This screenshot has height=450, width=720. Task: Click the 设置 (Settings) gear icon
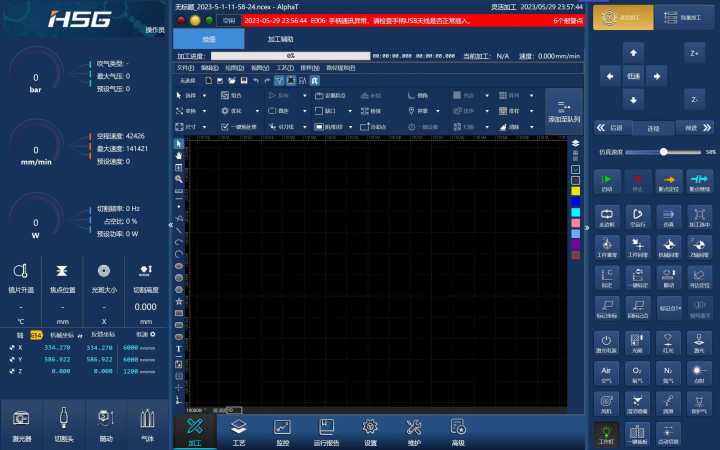point(370,430)
